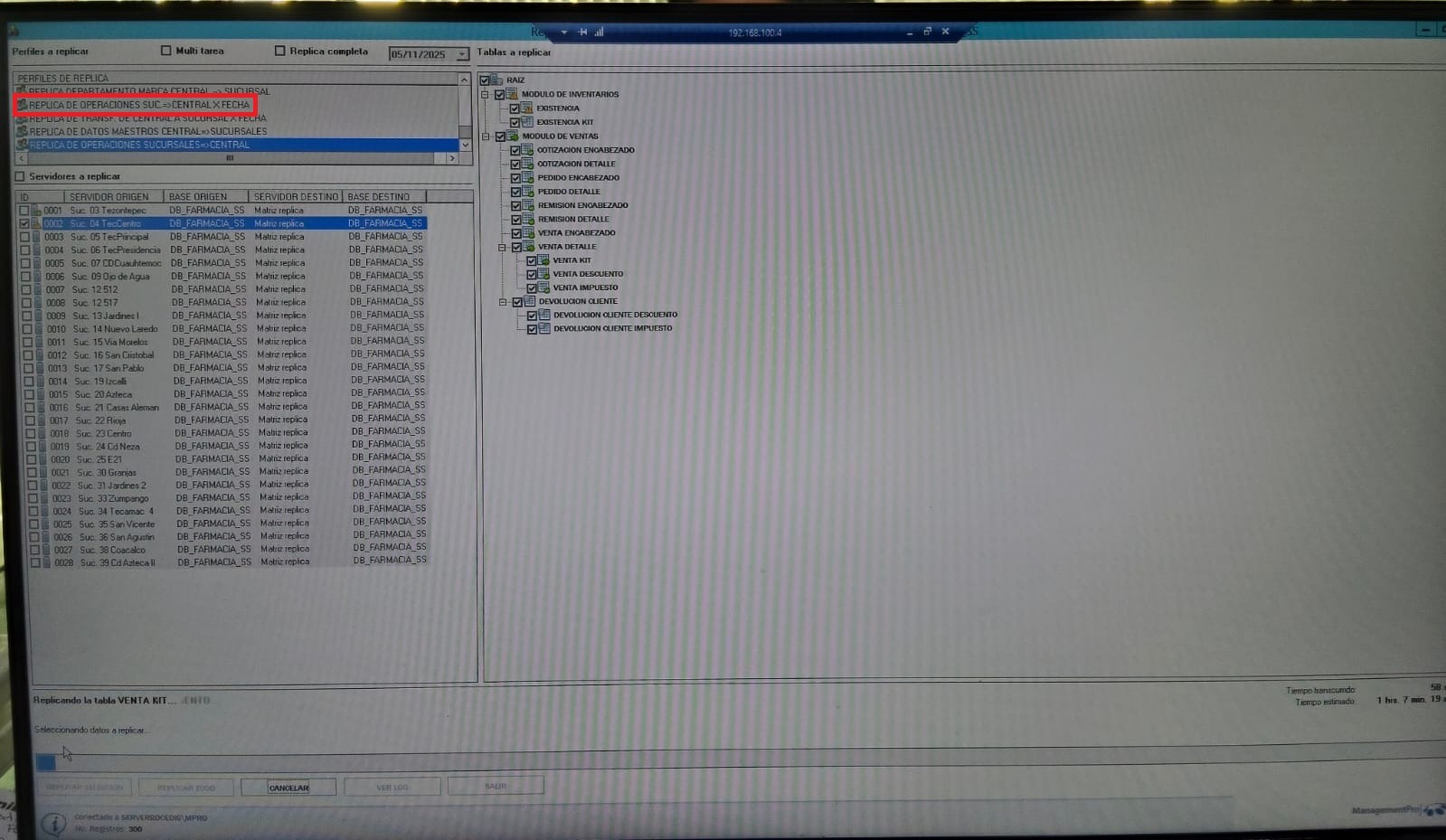Screen dimensions: 1446x840
Task: Open the date dropdown showing 05/11/2025
Action: pyautogui.click(x=462, y=54)
